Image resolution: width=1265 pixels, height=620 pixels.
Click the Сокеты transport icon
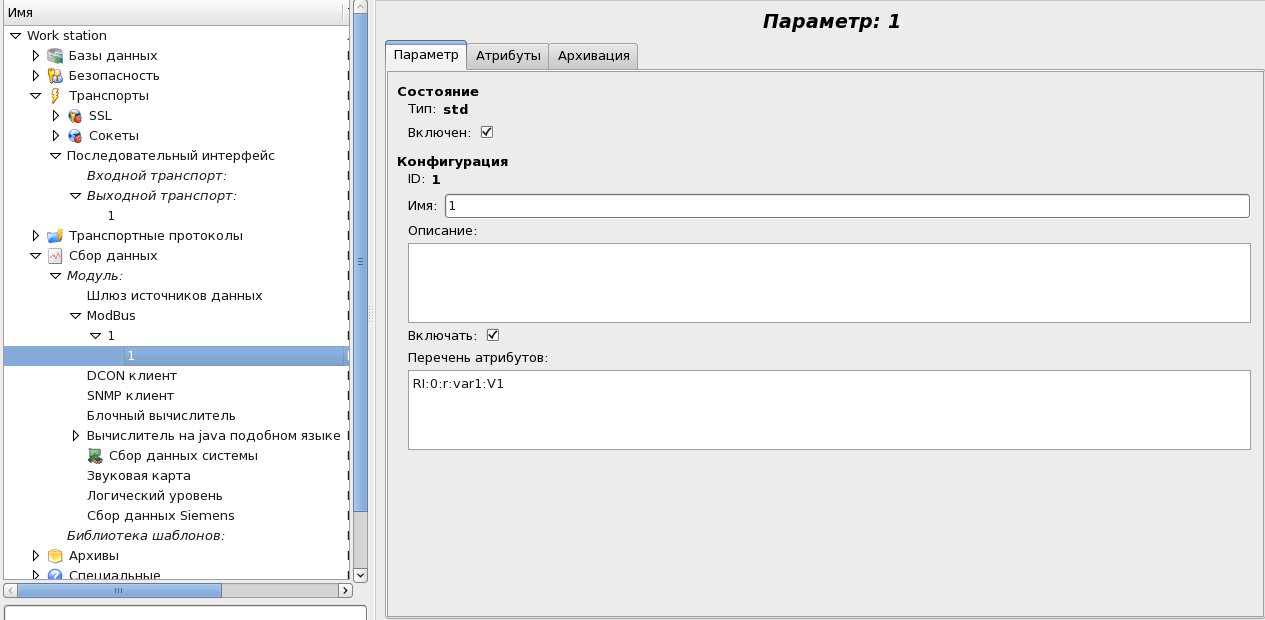pyautogui.click(x=75, y=136)
